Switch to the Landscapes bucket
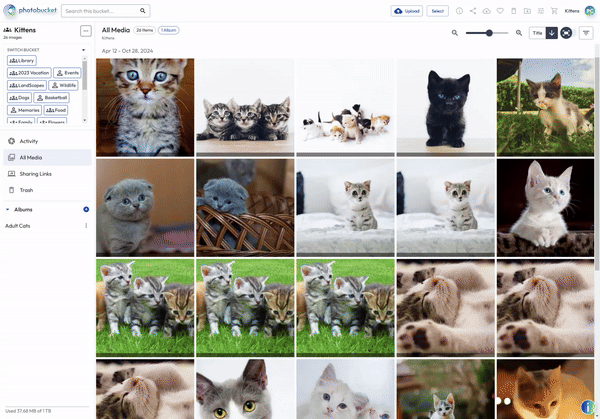600x419 pixels. (27, 85)
